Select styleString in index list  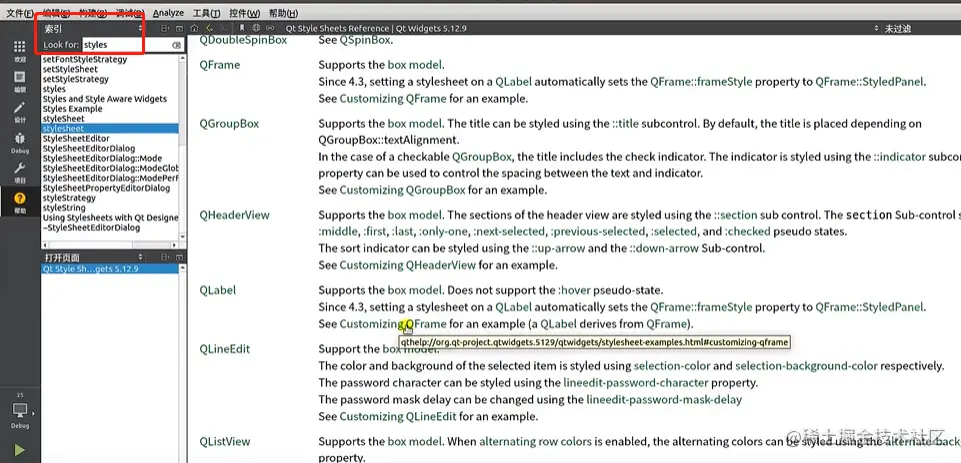(64, 208)
